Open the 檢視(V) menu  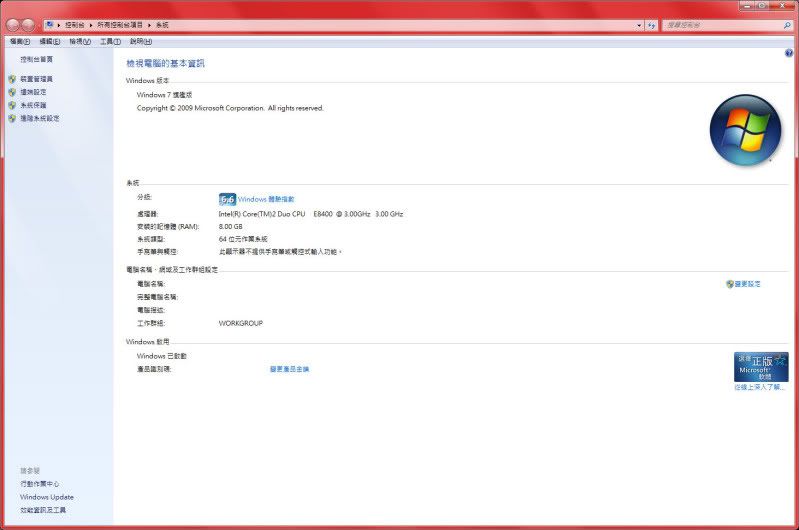point(80,41)
